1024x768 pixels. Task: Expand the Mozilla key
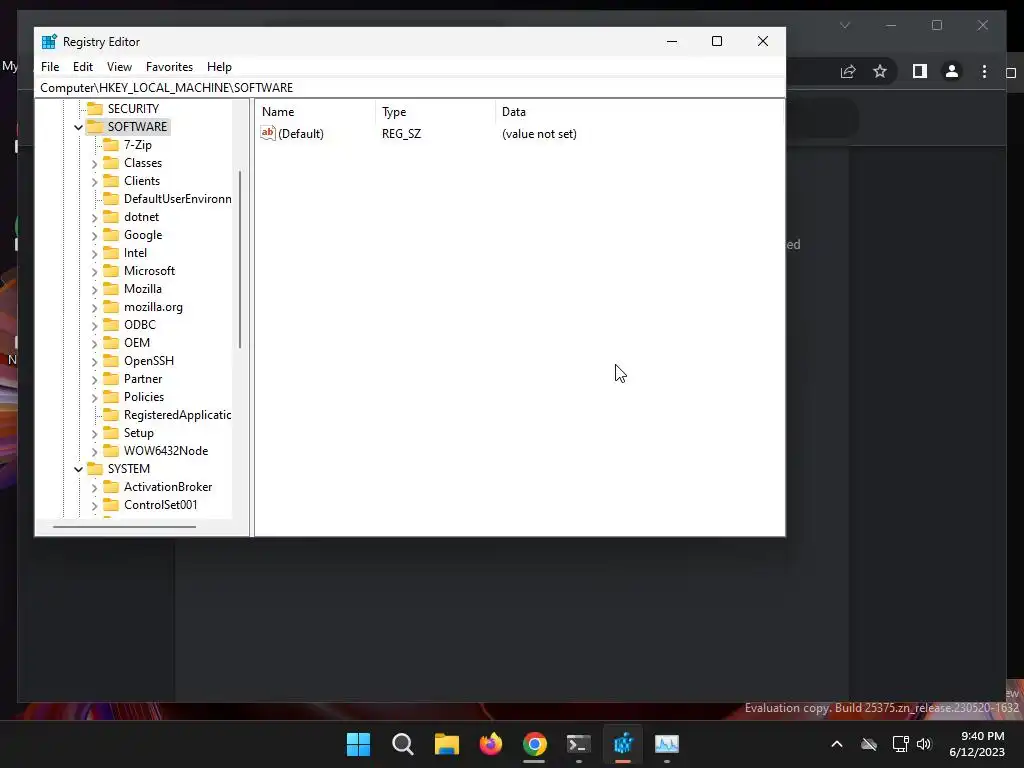pos(95,289)
